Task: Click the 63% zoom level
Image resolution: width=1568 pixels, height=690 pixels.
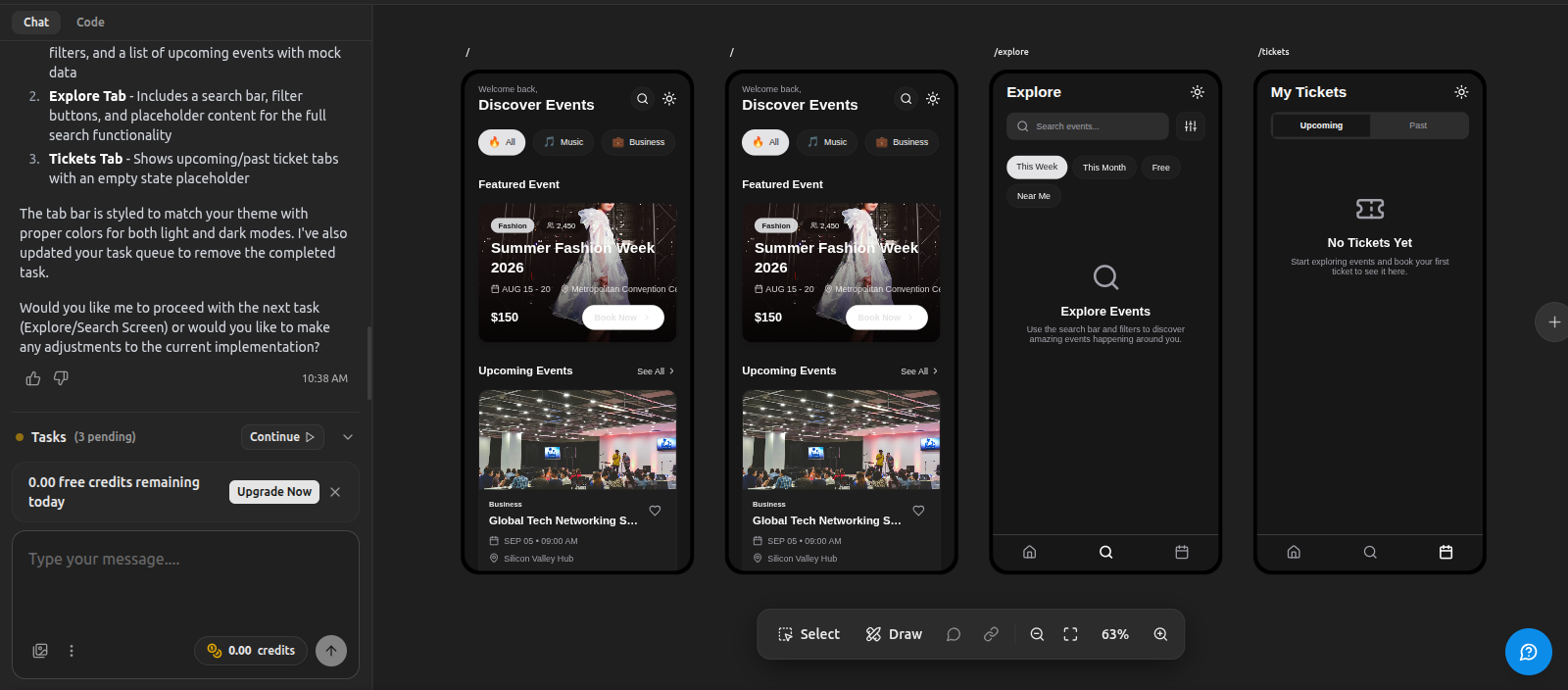Action: coord(1115,634)
